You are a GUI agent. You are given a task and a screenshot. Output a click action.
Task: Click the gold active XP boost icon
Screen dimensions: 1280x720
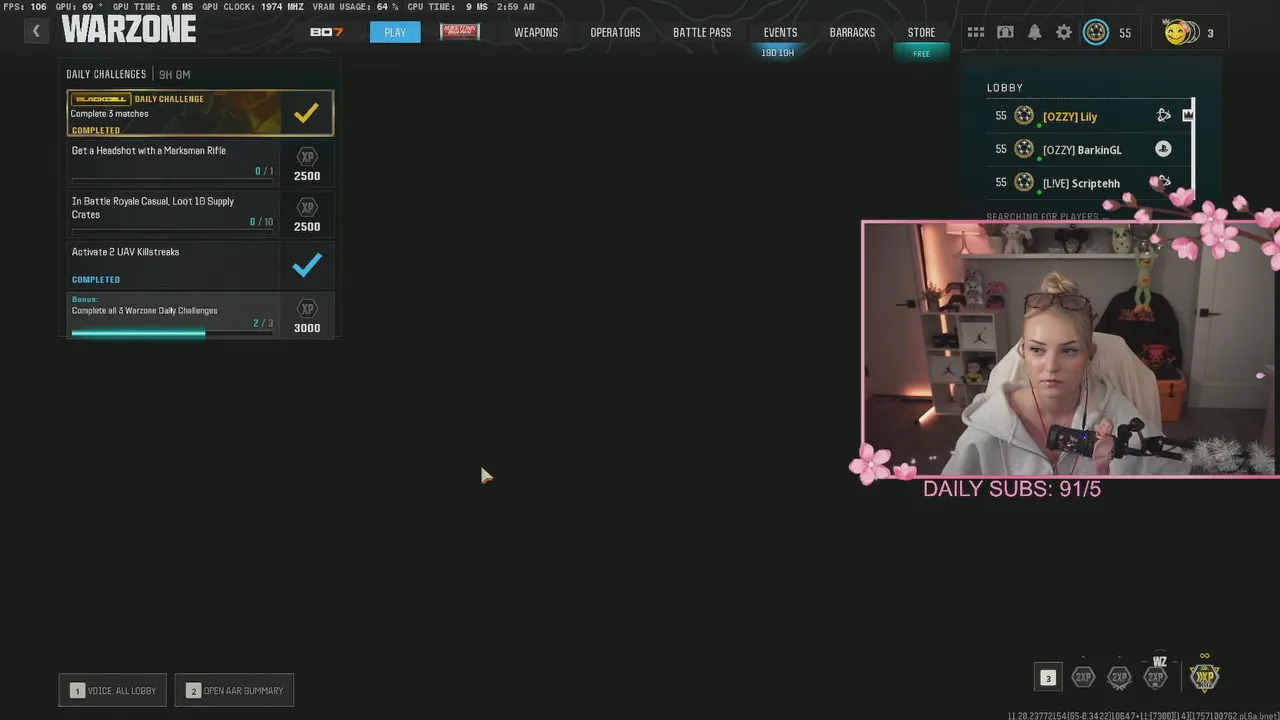coord(1205,676)
